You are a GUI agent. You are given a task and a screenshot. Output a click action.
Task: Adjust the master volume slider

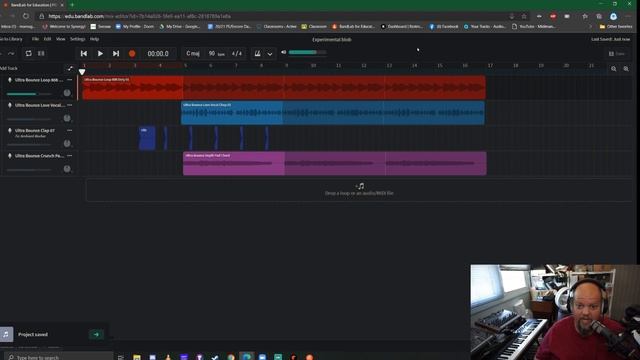(x=307, y=52)
